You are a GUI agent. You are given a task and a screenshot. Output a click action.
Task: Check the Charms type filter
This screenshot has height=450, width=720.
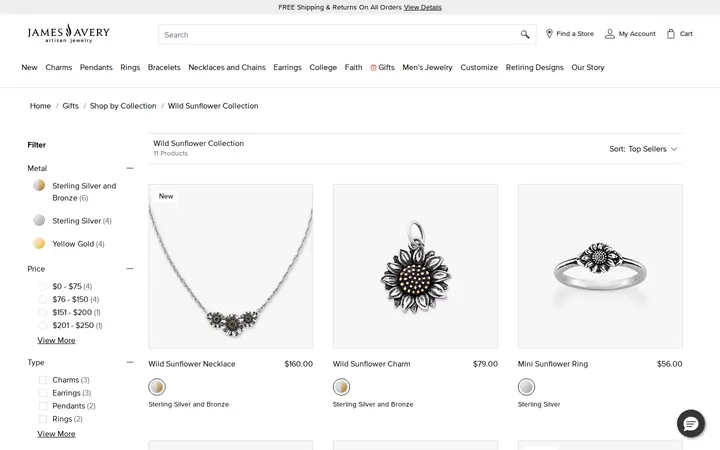[x=43, y=380]
